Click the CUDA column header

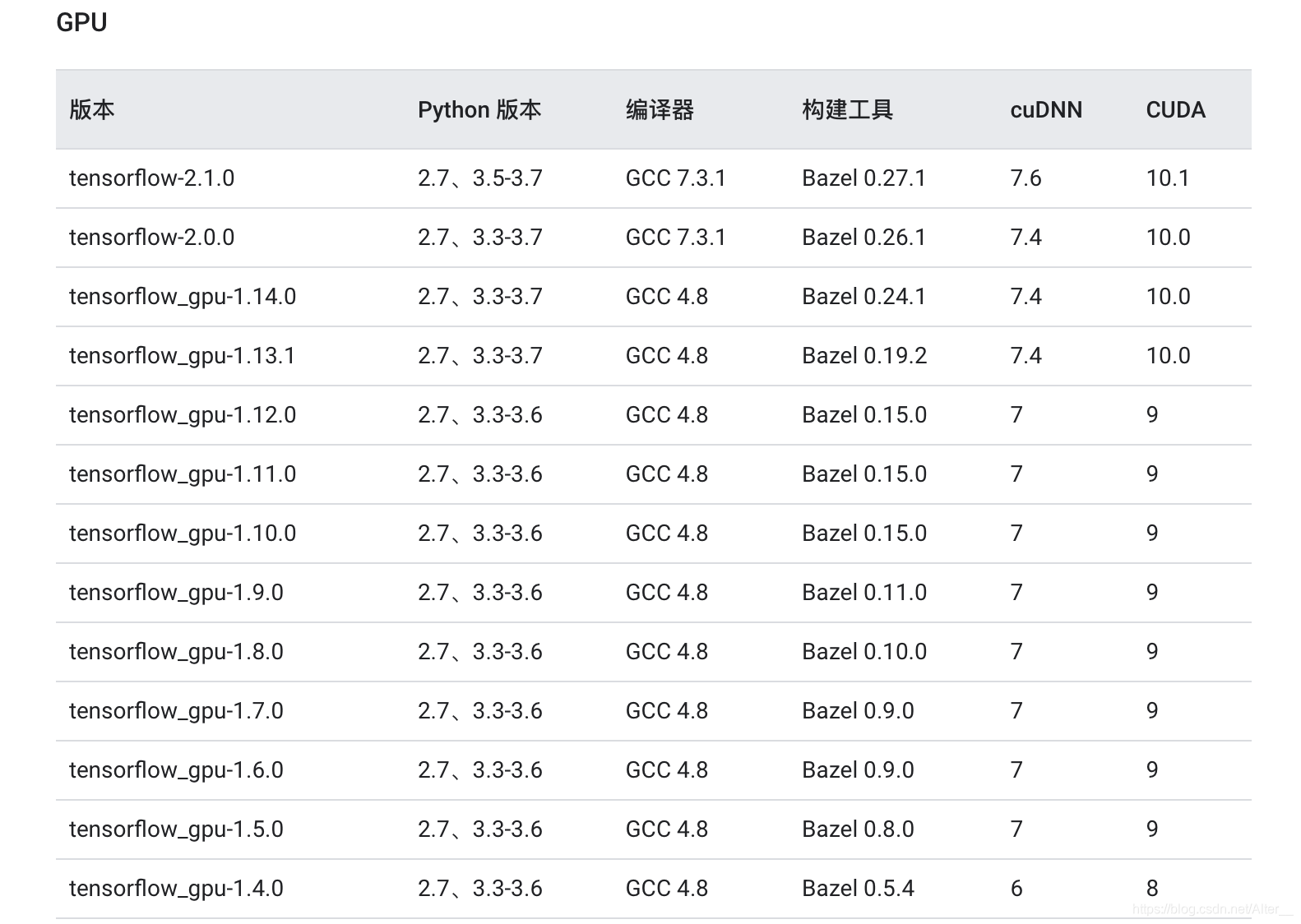pos(1175,109)
